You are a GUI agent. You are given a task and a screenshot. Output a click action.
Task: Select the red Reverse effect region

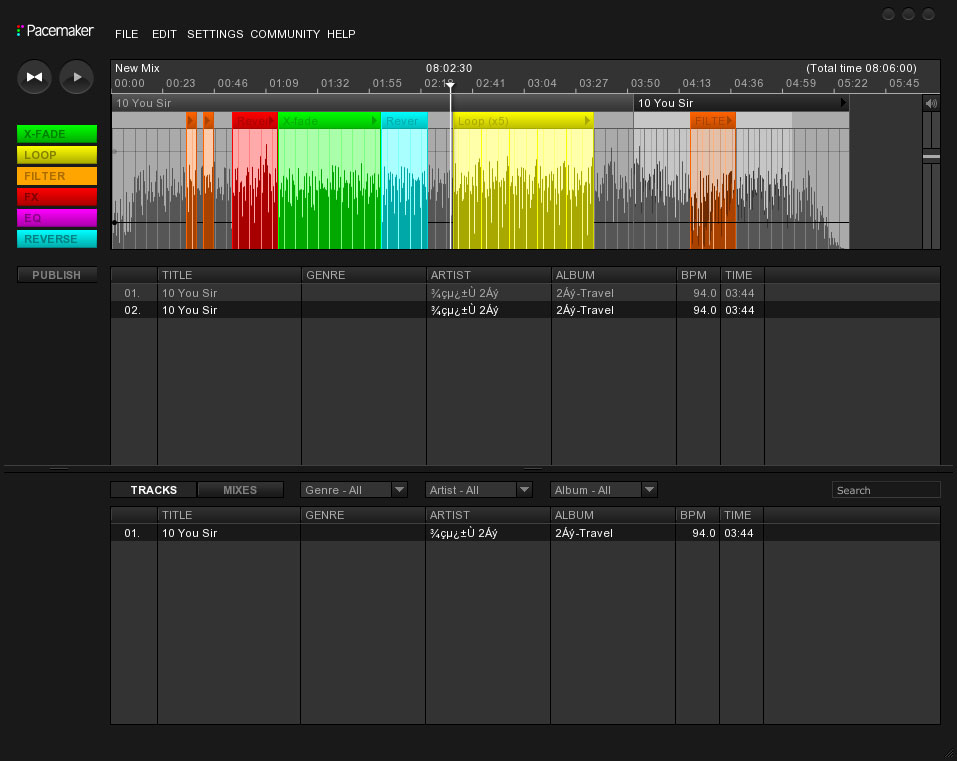coord(255,181)
